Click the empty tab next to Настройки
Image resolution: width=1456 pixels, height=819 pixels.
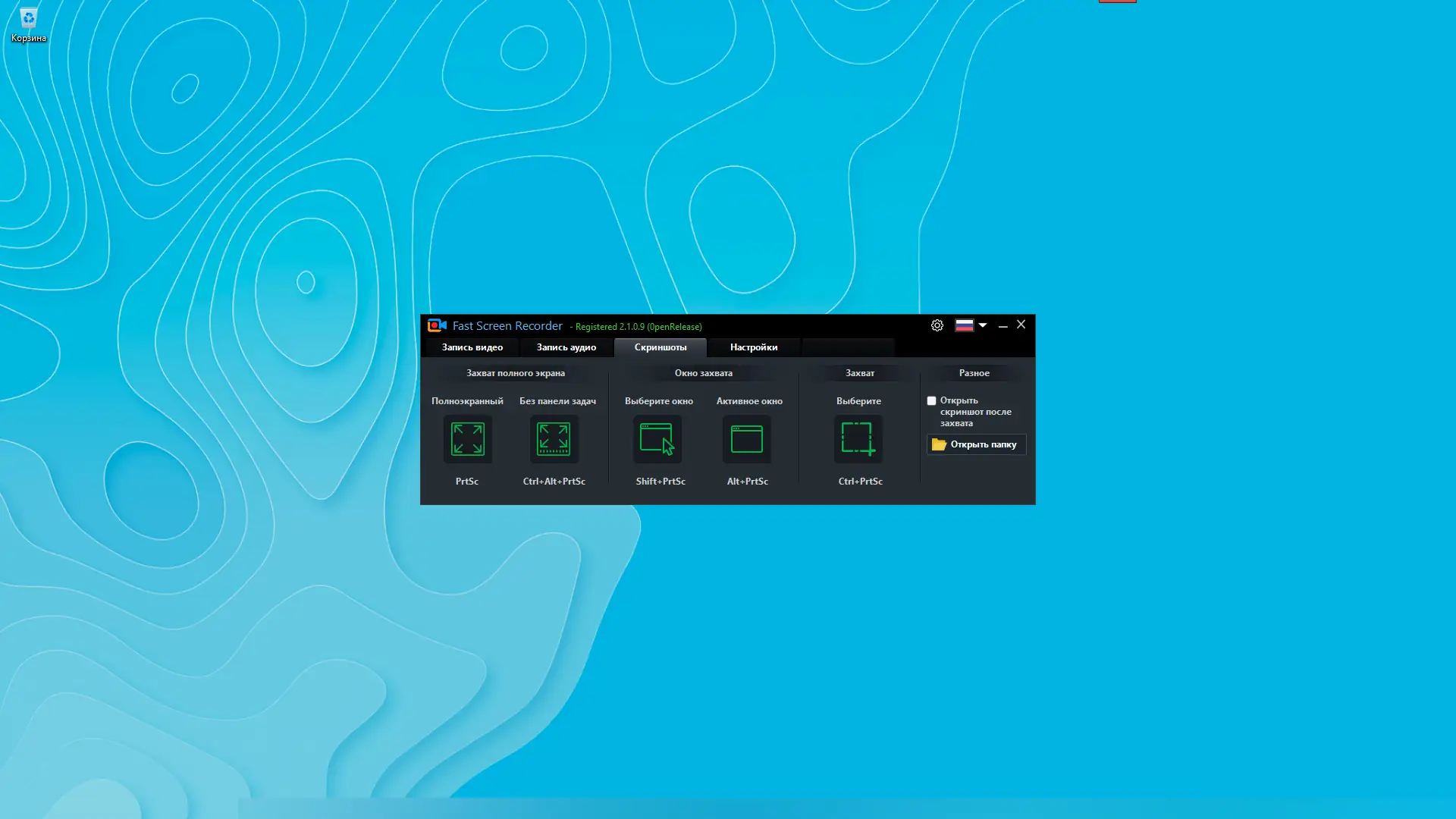click(848, 347)
